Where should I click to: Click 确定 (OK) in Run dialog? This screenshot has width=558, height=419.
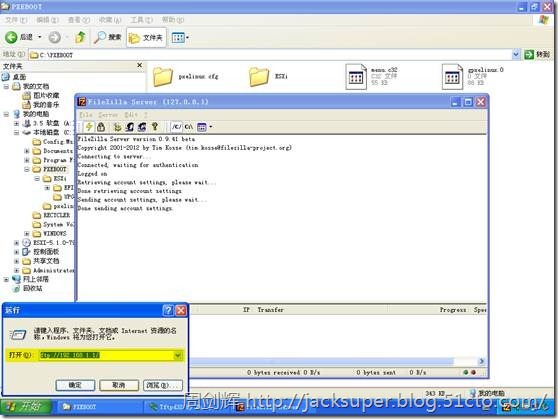click(75, 385)
